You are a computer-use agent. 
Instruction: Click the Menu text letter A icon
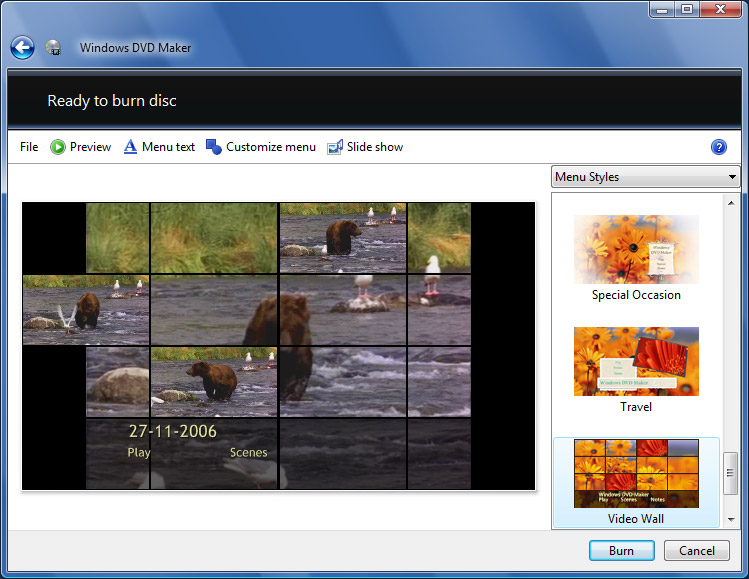[130, 147]
